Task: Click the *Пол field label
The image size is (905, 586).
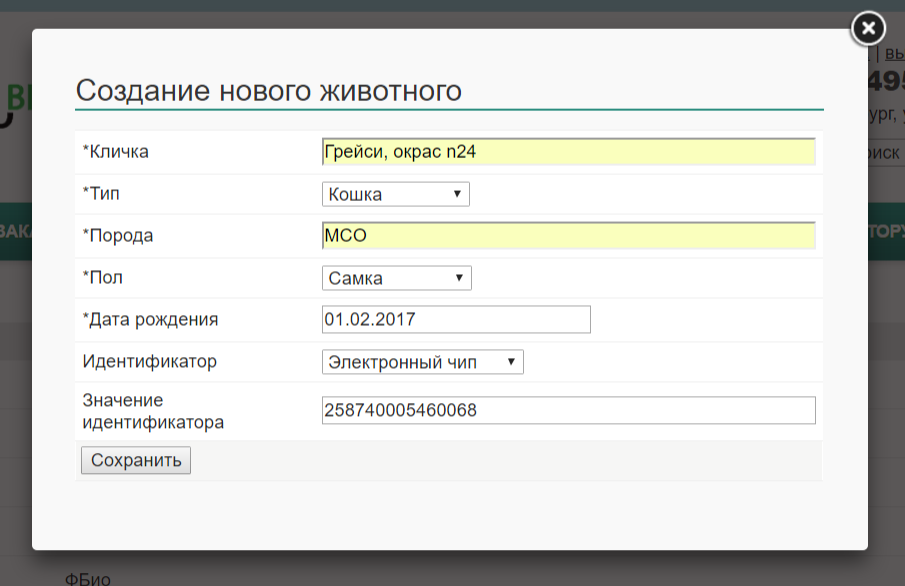Action: 103,277
